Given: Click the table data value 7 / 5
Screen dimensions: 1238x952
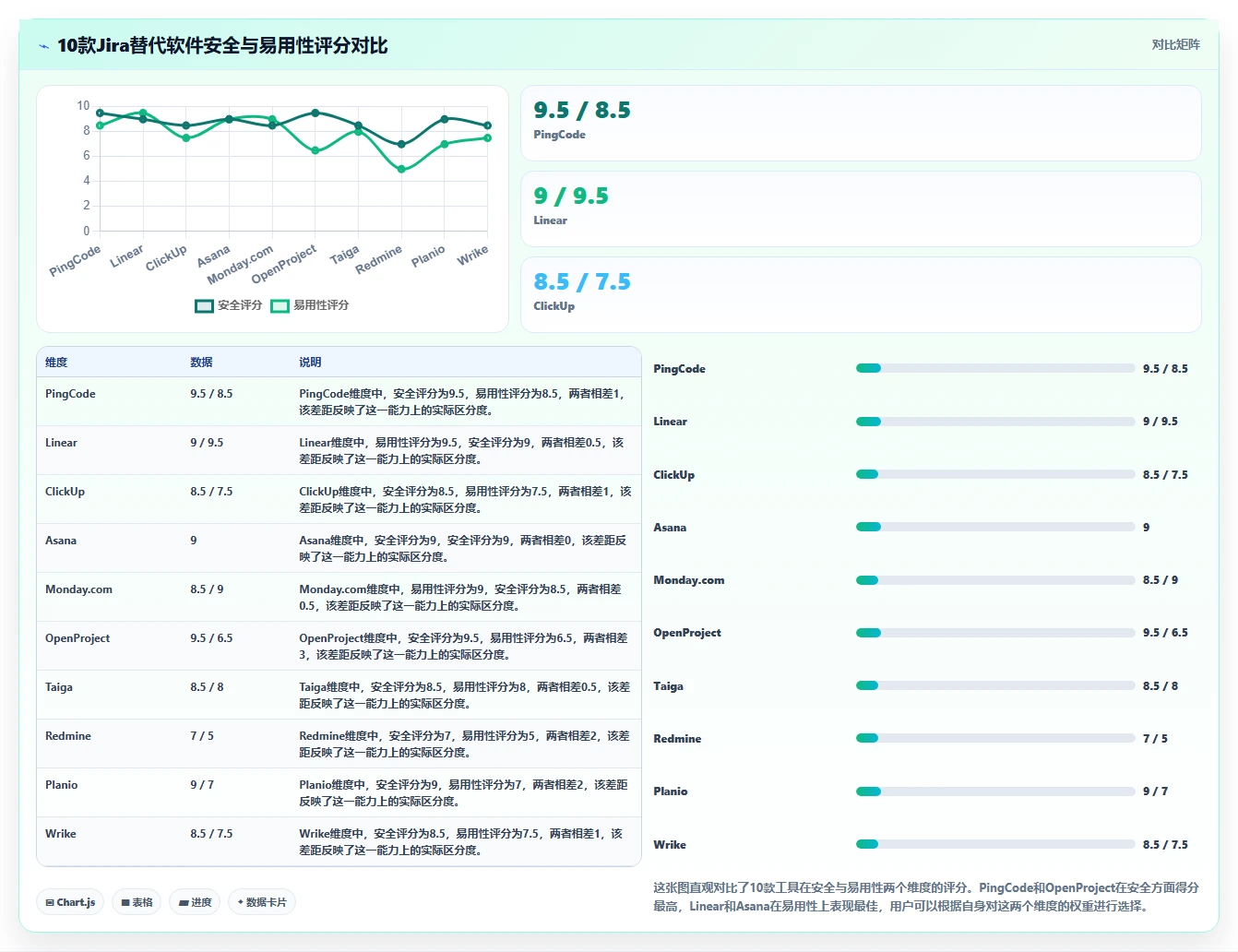Looking at the screenshot, I should pyautogui.click(x=202, y=736).
